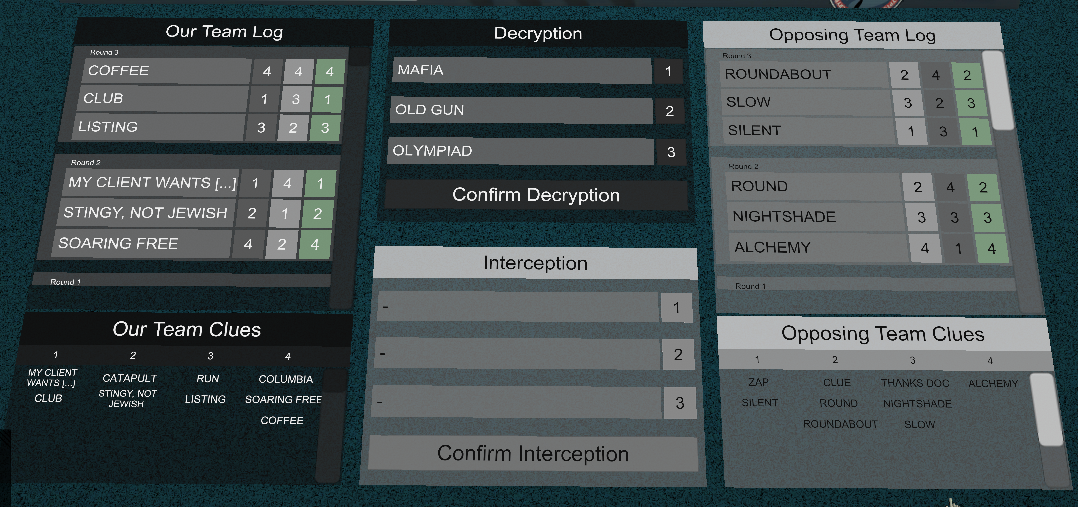Select the Decryption panel header
Screen dimensions: 1078x507
click(538, 34)
